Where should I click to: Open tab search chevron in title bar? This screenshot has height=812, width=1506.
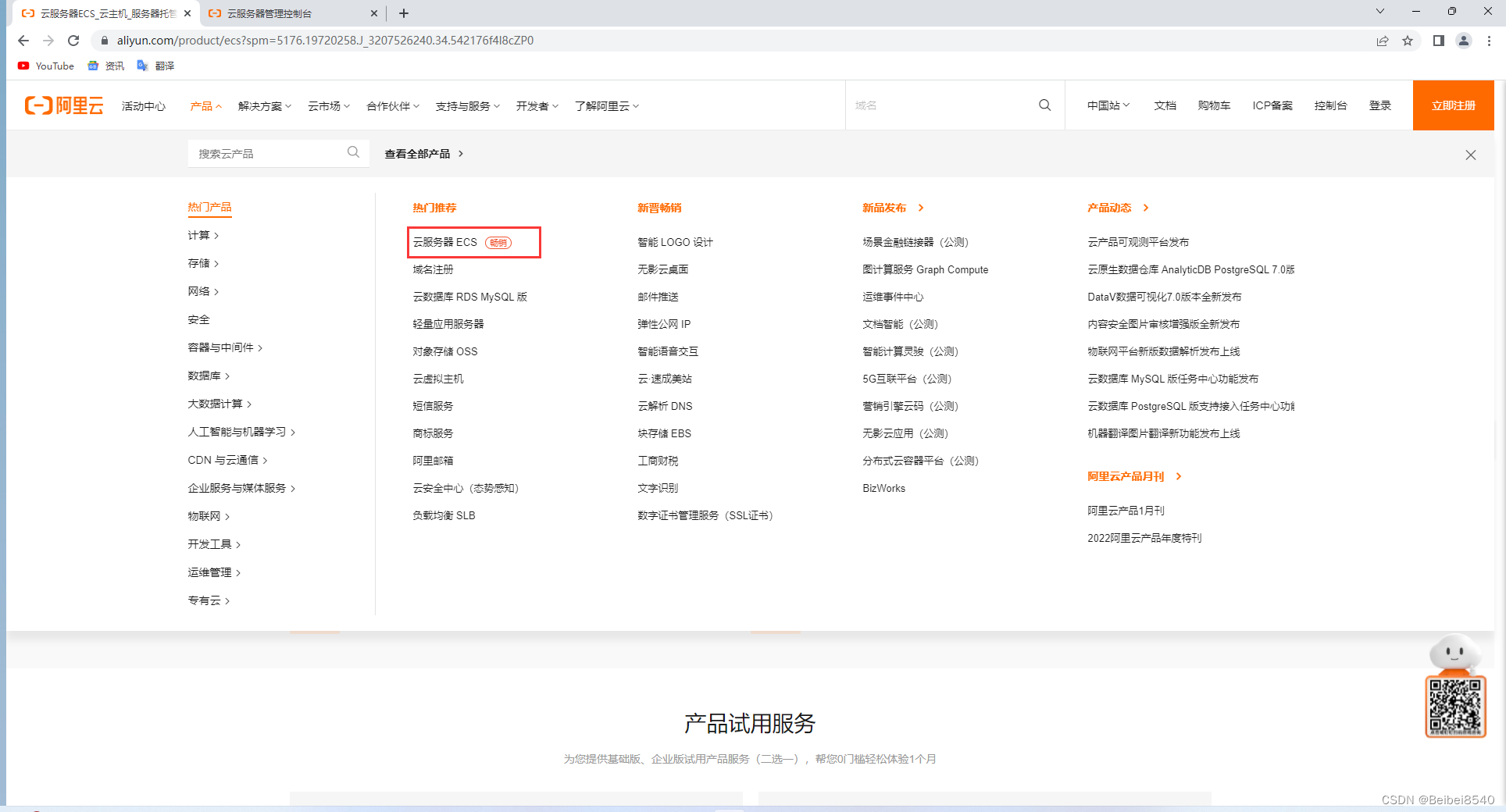tap(1380, 12)
